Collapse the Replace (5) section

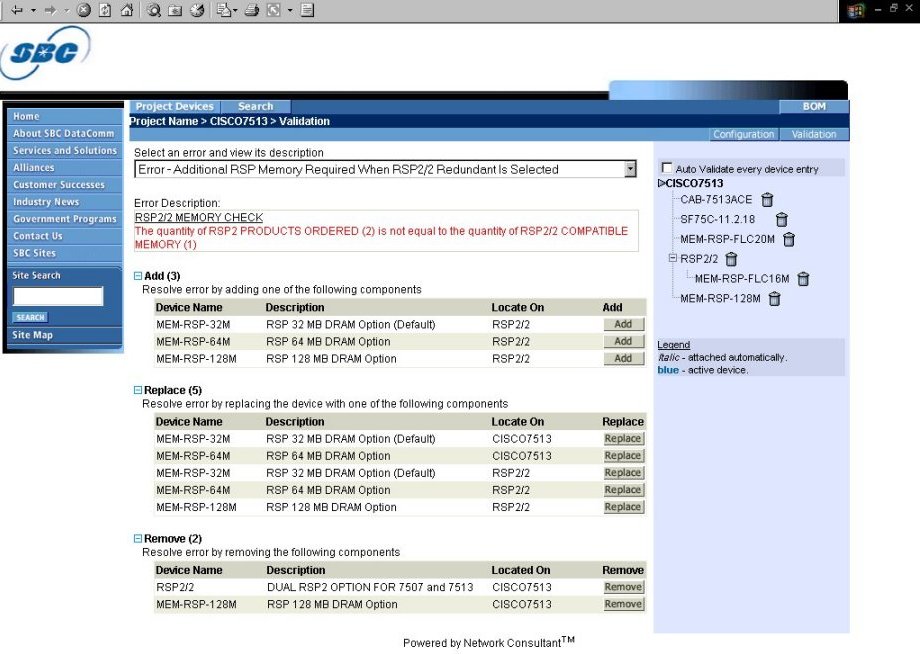coord(138,390)
